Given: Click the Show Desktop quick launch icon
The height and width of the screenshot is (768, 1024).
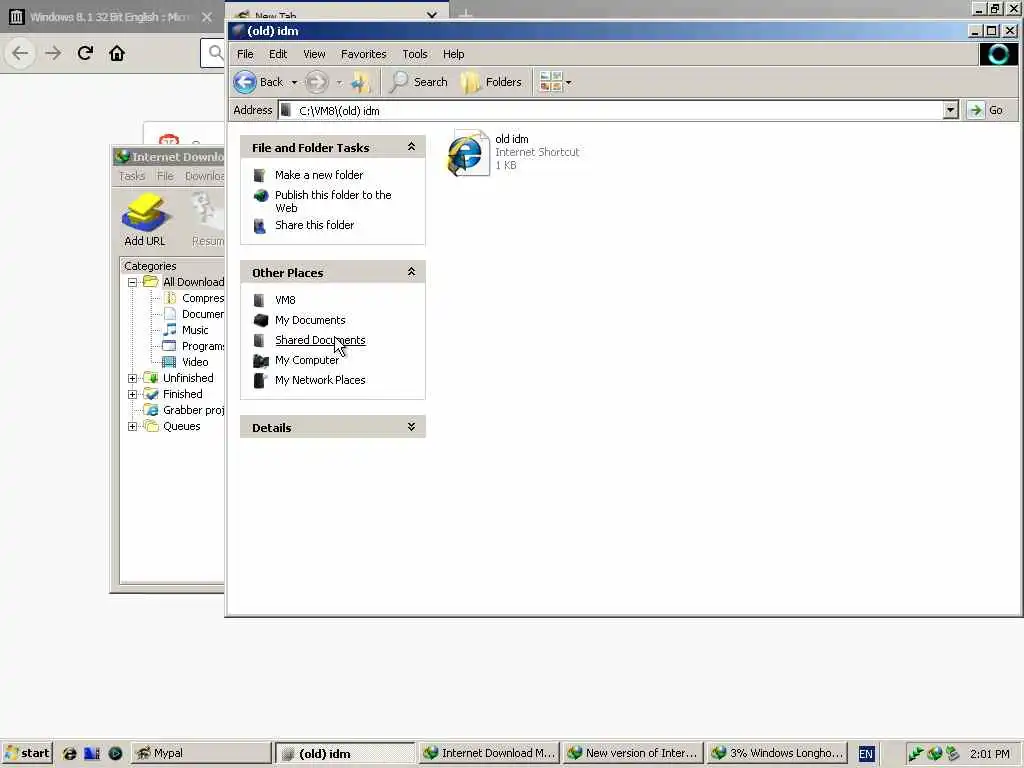Looking at the screenshot, I should coord(92,753).
